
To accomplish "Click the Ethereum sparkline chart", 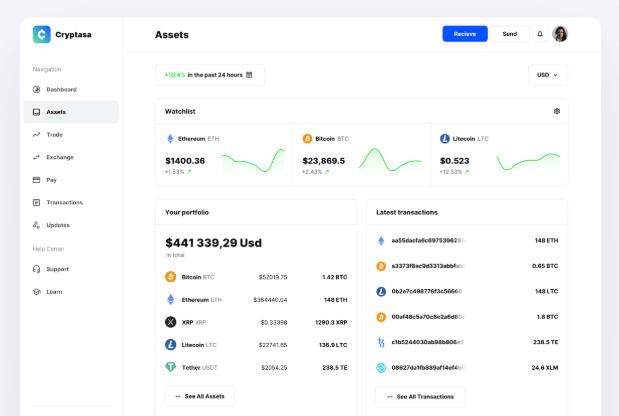I will (x=253, y=161).
